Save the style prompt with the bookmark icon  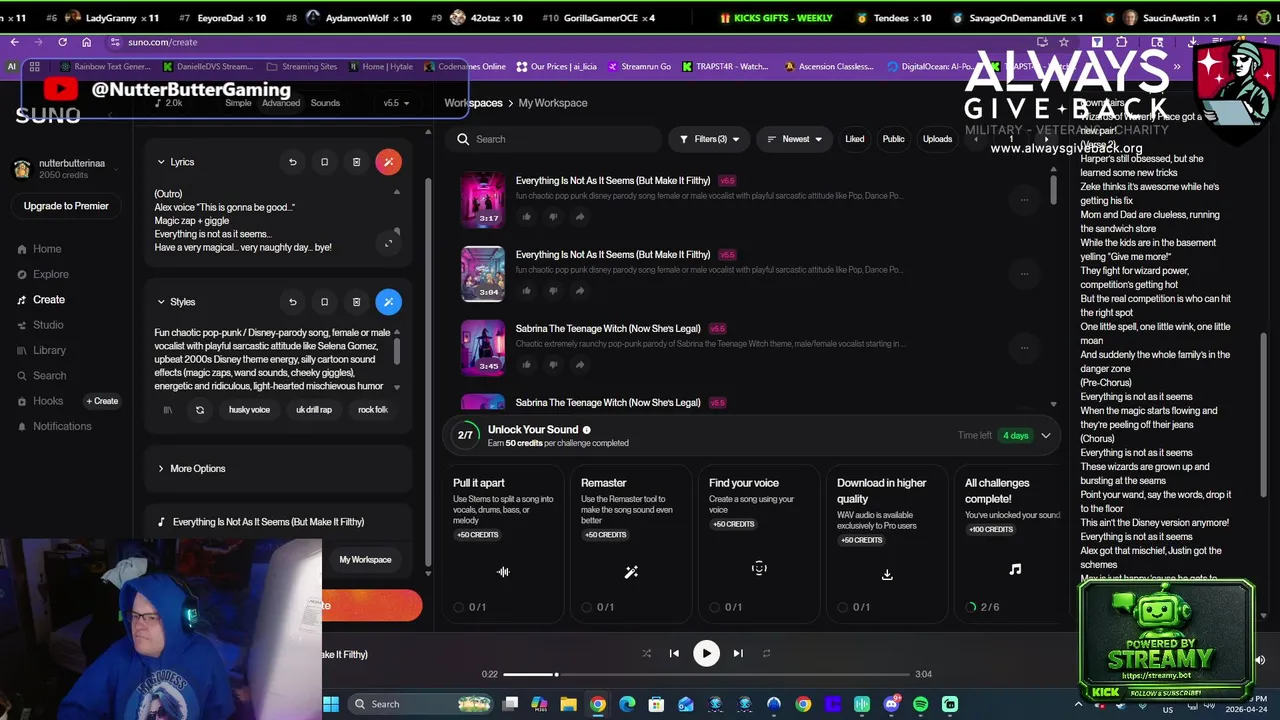(x=324, y=302)
